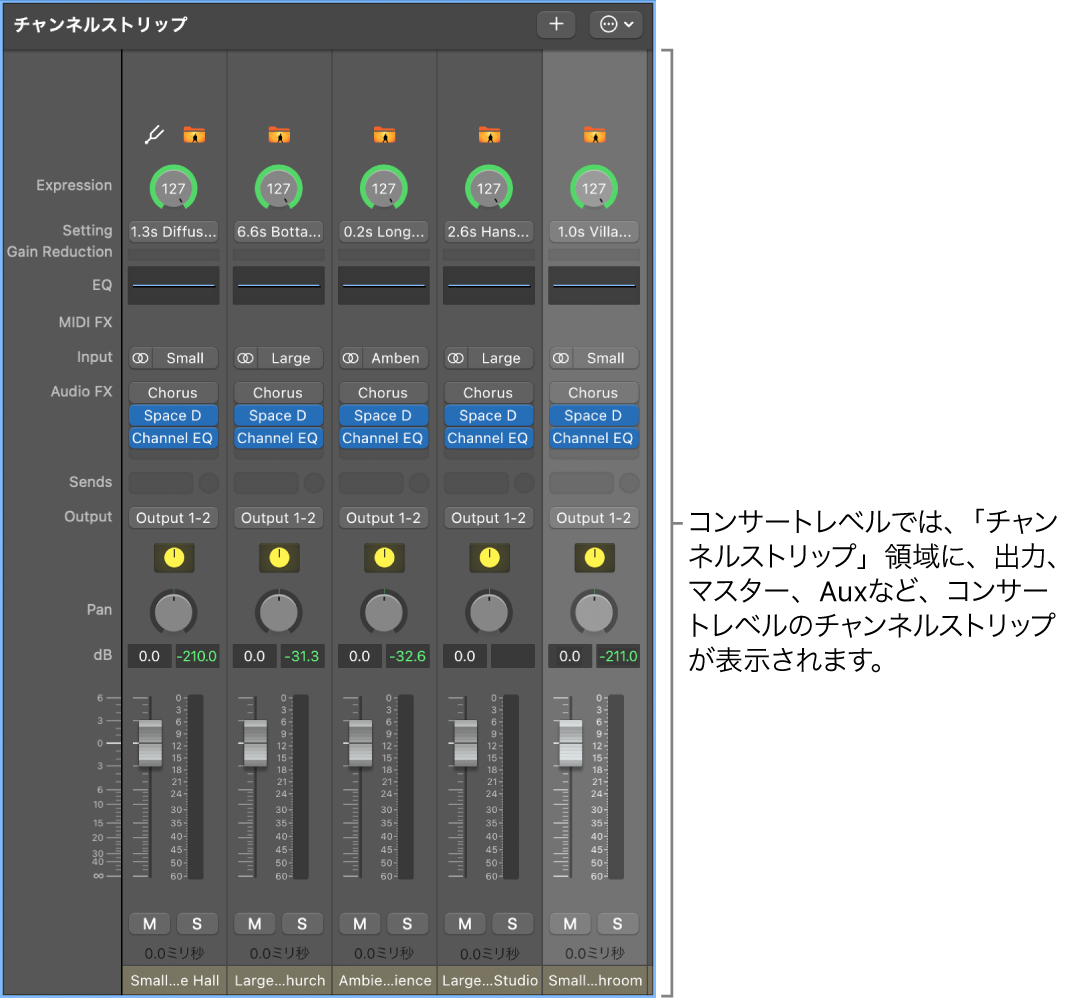Solo the last channel strip
Viewport: 1083px width, 998px height.
617,923
